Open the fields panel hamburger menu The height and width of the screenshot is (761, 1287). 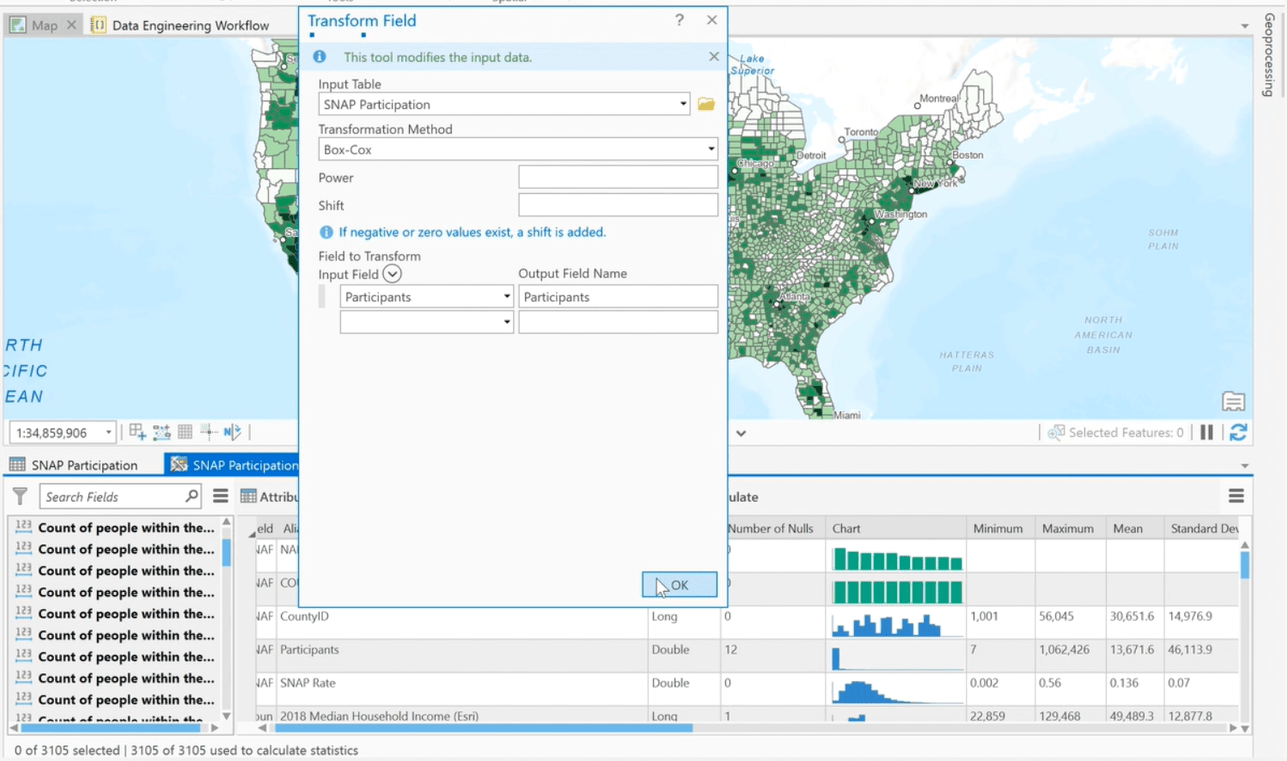pyautogui.click(x=220, y=496)
